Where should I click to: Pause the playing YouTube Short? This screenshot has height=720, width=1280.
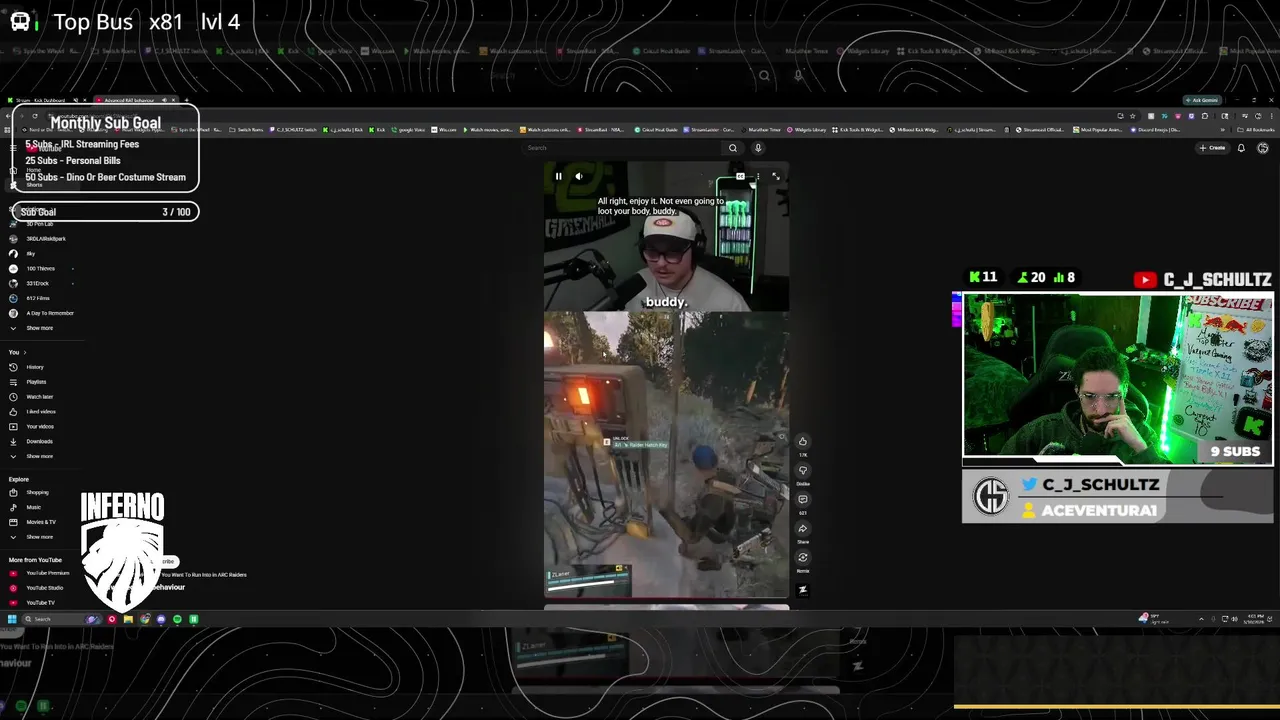coord(558,176)
